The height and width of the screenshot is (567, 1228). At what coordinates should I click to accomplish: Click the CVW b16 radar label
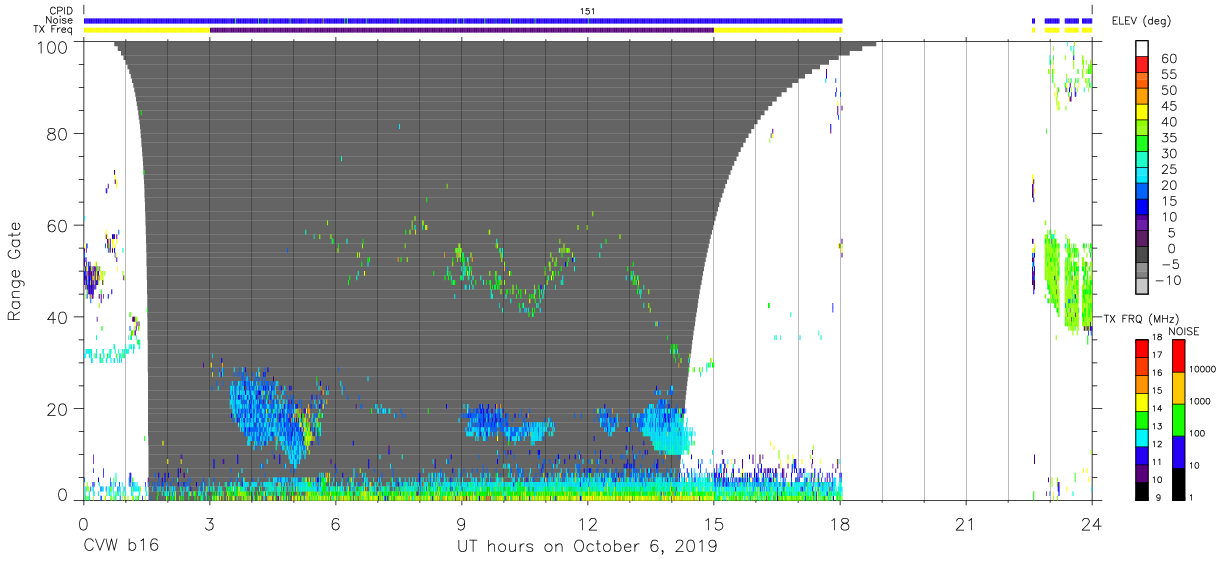point(120,547)
